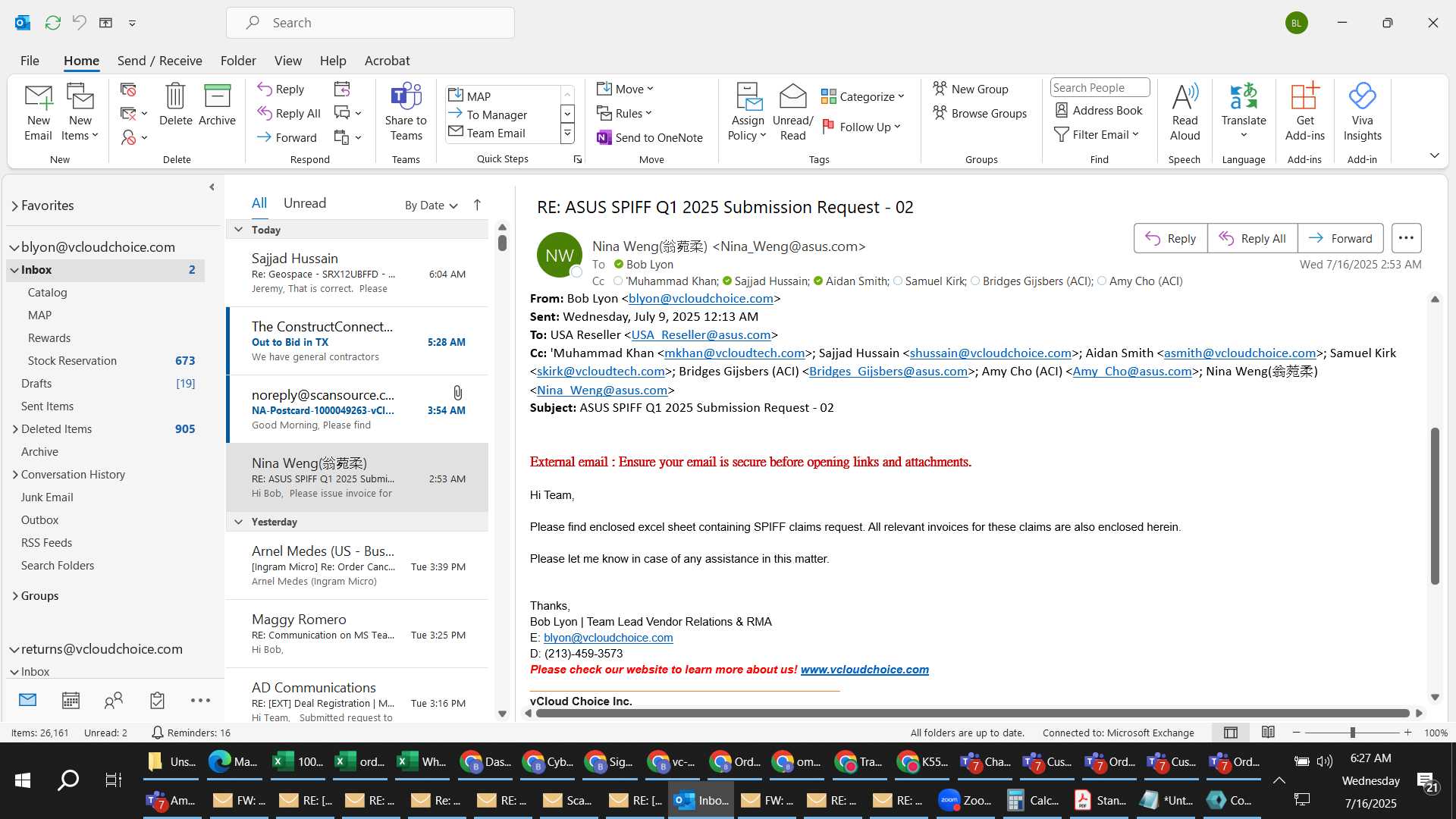Image resolution: width=1456 pixels, height=819 pixels.
Task: Reverse sort order arrow in message list
Action: (x=477, y=205)
